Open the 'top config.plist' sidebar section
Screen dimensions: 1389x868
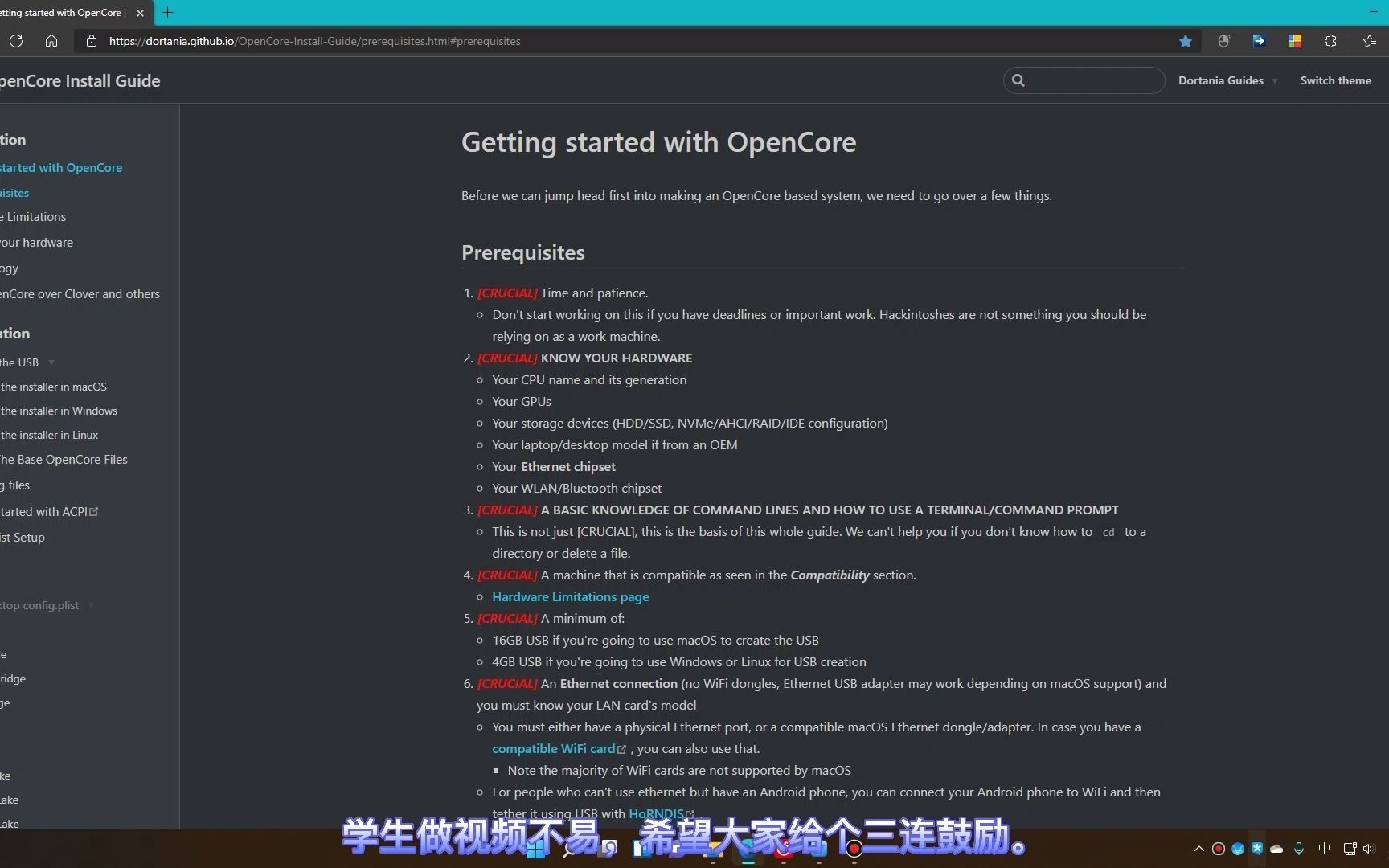pyautogui.click(x=39, y=605)
